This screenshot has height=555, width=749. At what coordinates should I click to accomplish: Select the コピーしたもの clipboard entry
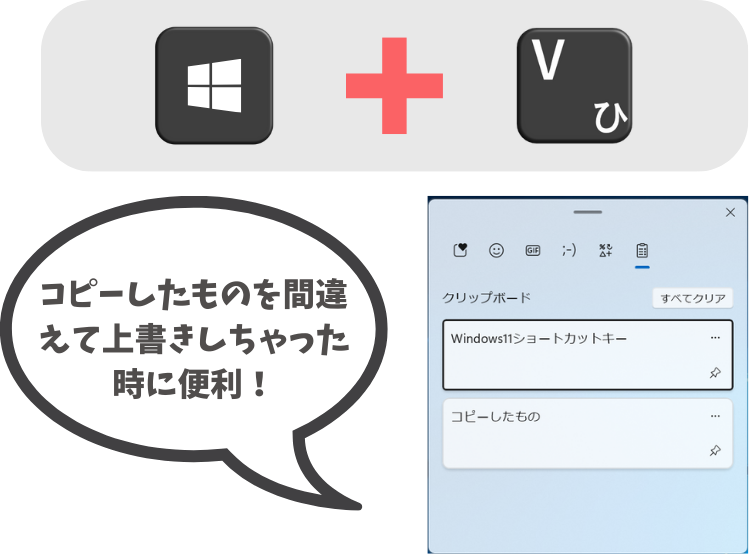click(x=588, y=433)
